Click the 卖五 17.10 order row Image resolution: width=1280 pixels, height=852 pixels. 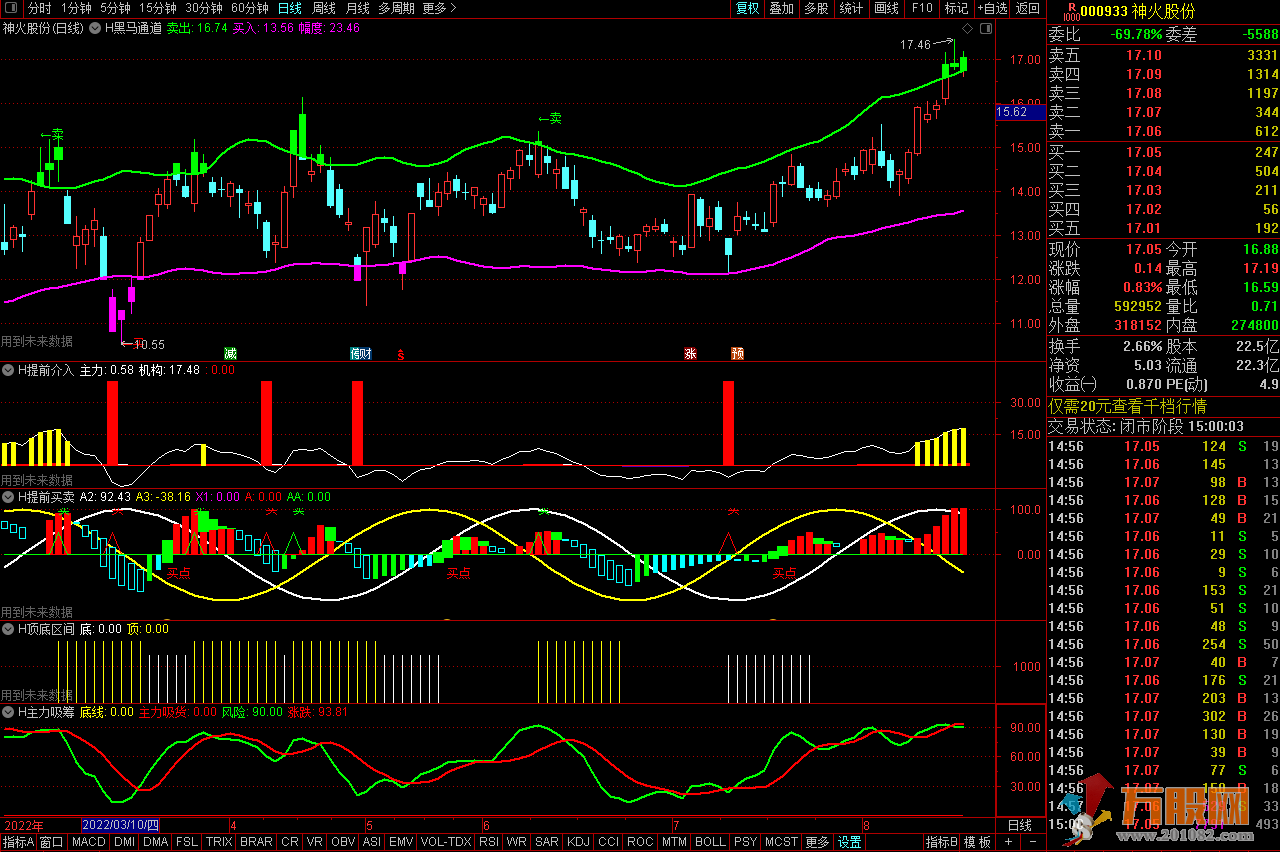tap(1163, 55)
